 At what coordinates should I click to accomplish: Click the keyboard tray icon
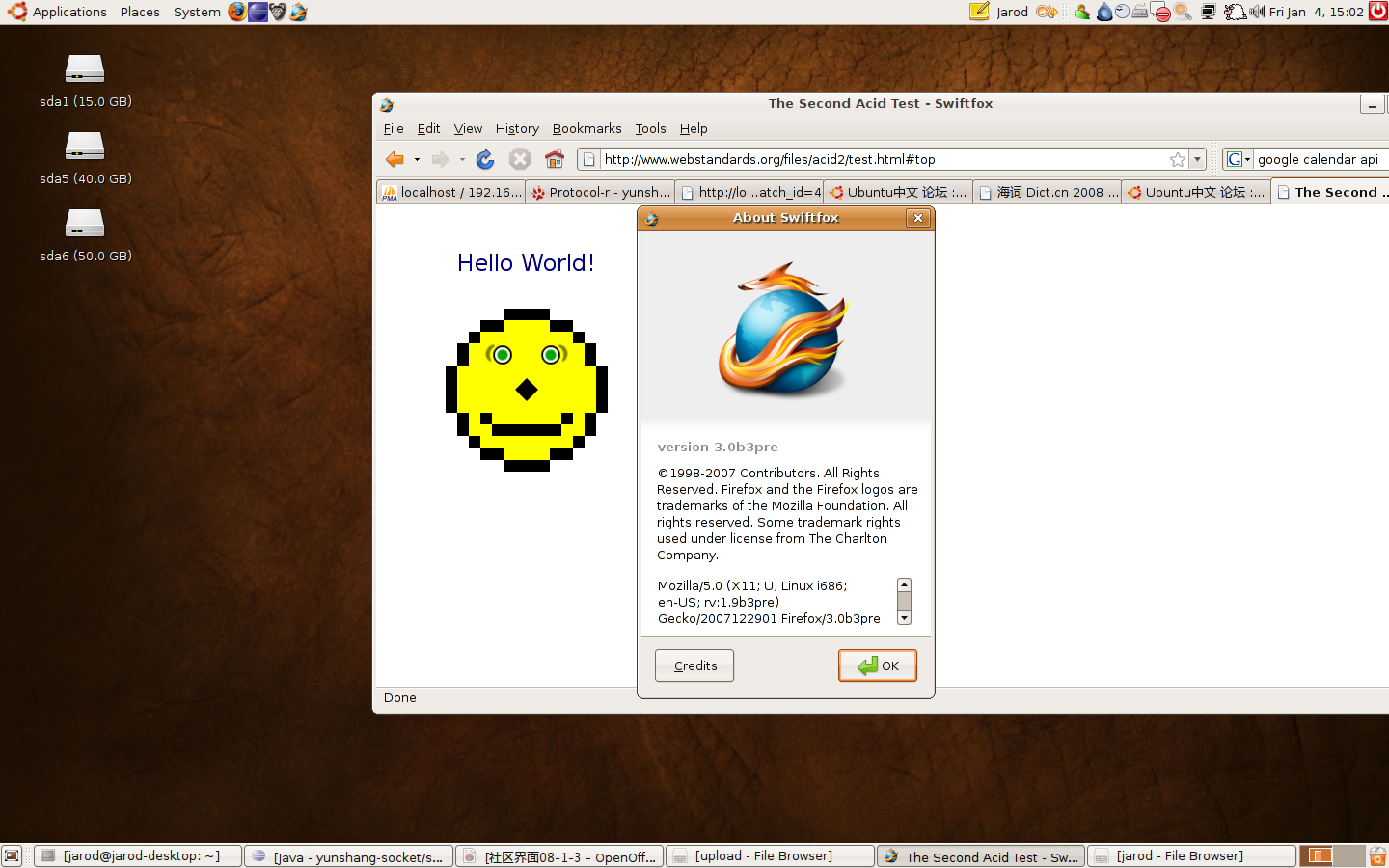[x=1140, y=12]
